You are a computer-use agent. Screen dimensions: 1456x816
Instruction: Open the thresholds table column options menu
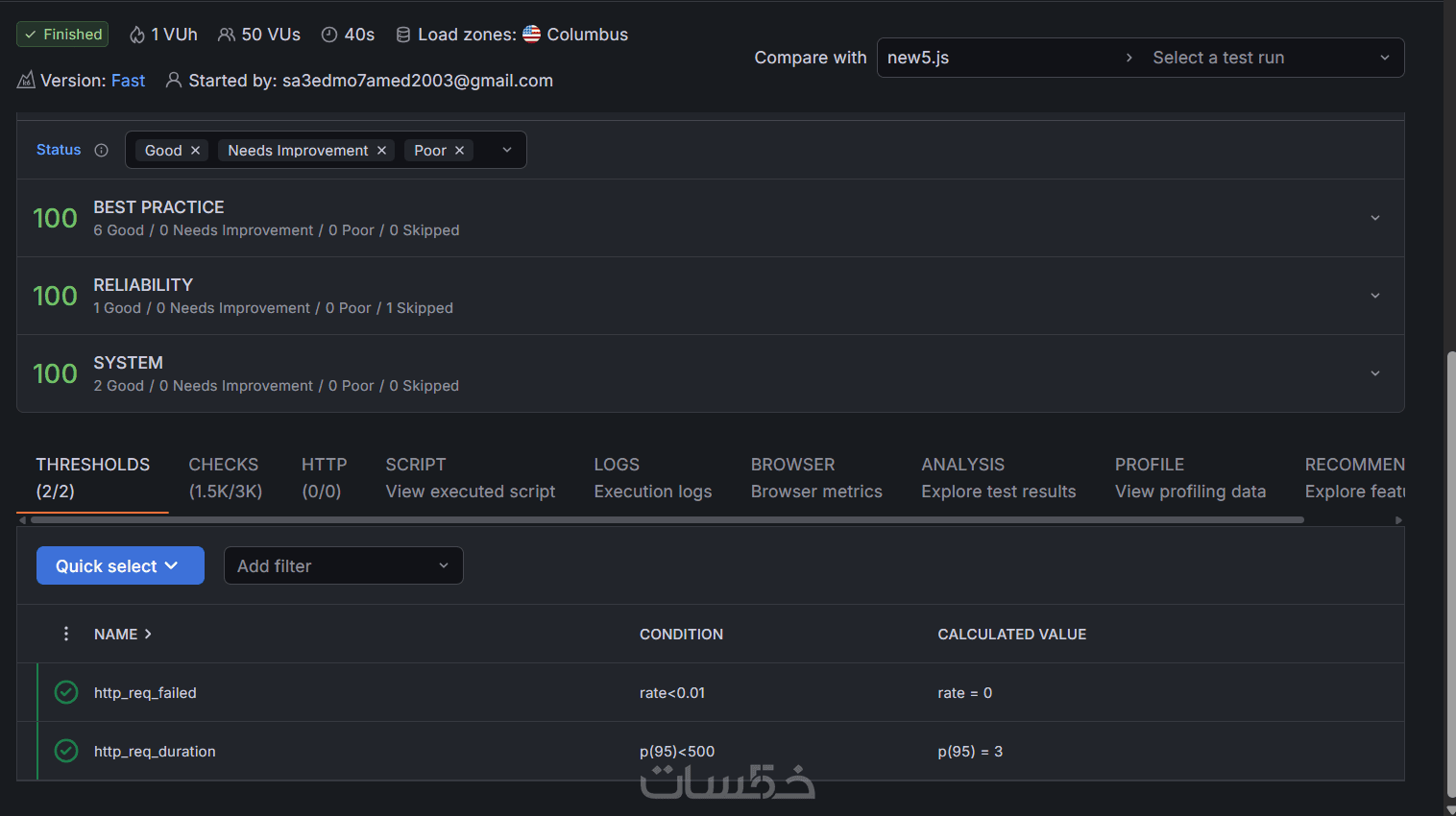pos(66,634)
